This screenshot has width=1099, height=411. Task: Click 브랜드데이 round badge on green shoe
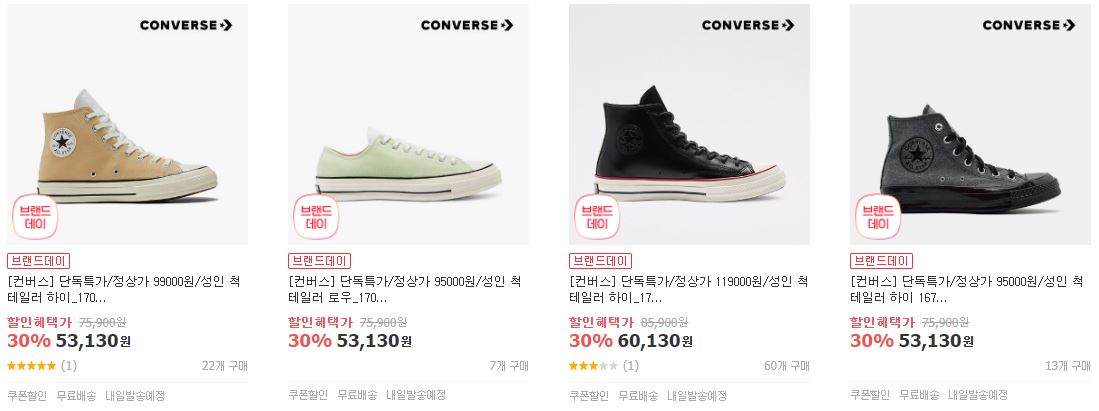click(x=316, y=217)
